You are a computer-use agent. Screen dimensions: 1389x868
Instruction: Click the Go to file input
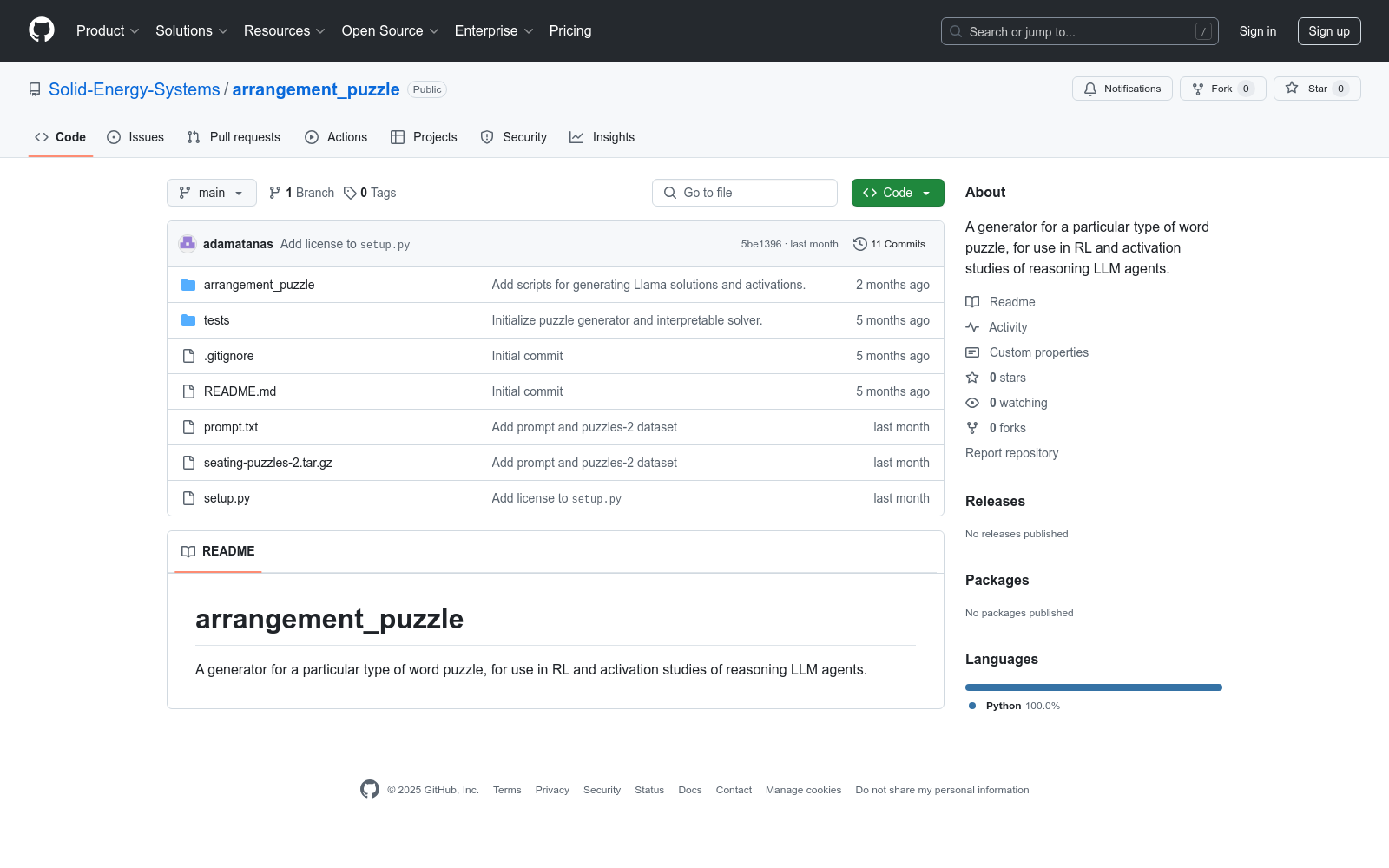coord(745,193)
